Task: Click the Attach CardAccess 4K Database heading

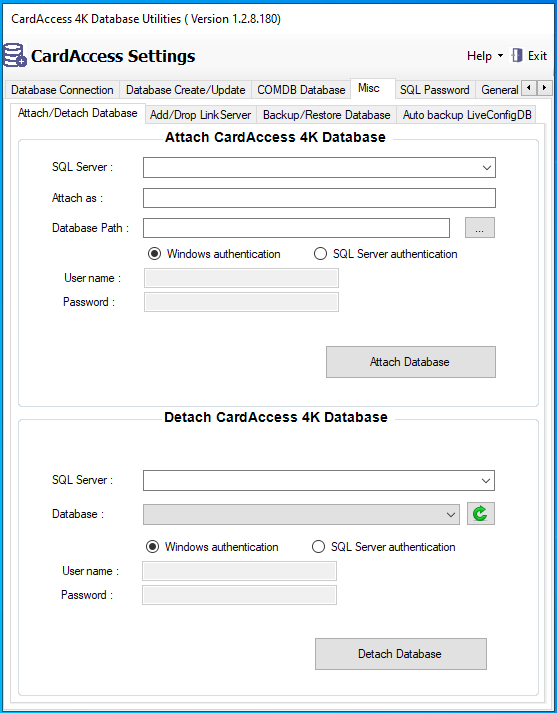Action: coord(275,137)
